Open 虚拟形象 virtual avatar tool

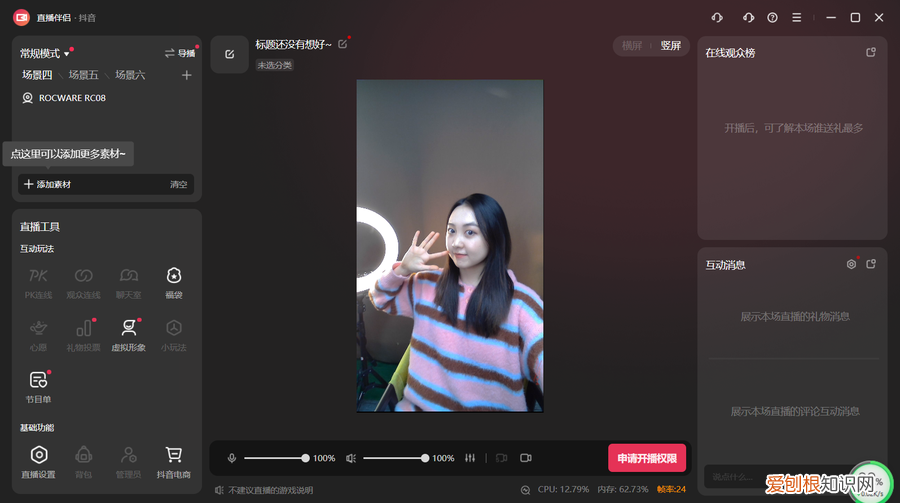coord(129,335)
